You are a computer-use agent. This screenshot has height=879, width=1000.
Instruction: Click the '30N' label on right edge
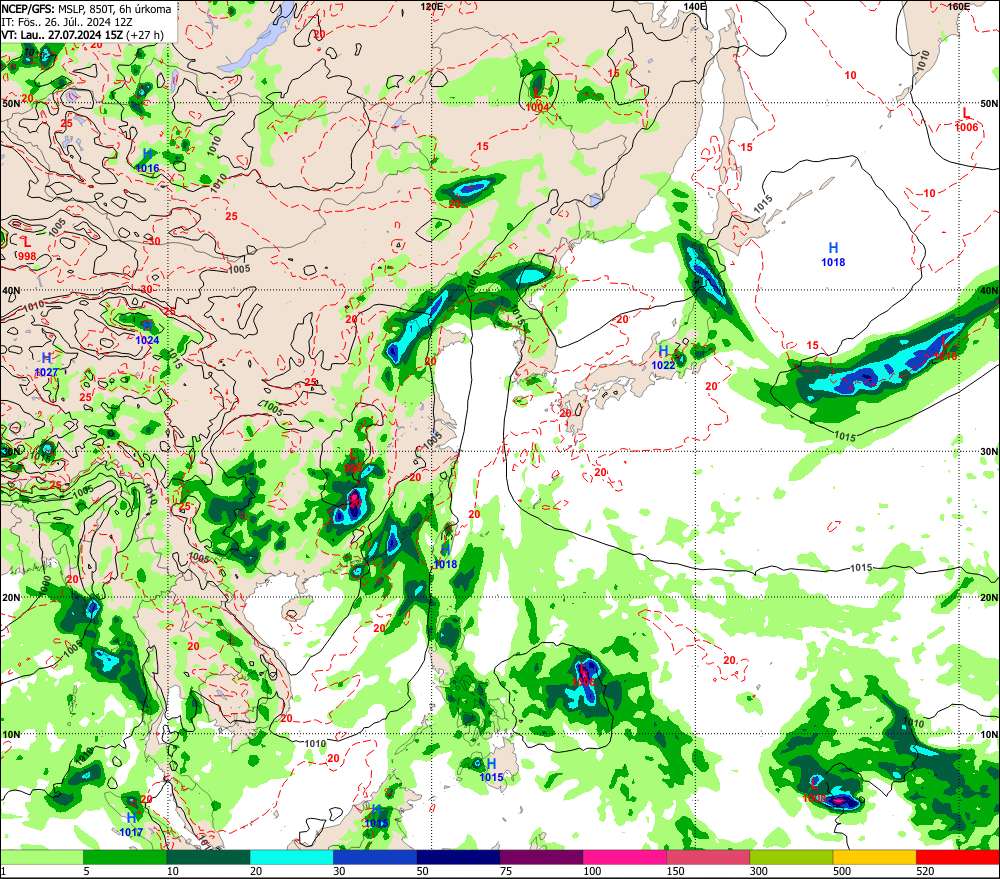pos(989,452)
